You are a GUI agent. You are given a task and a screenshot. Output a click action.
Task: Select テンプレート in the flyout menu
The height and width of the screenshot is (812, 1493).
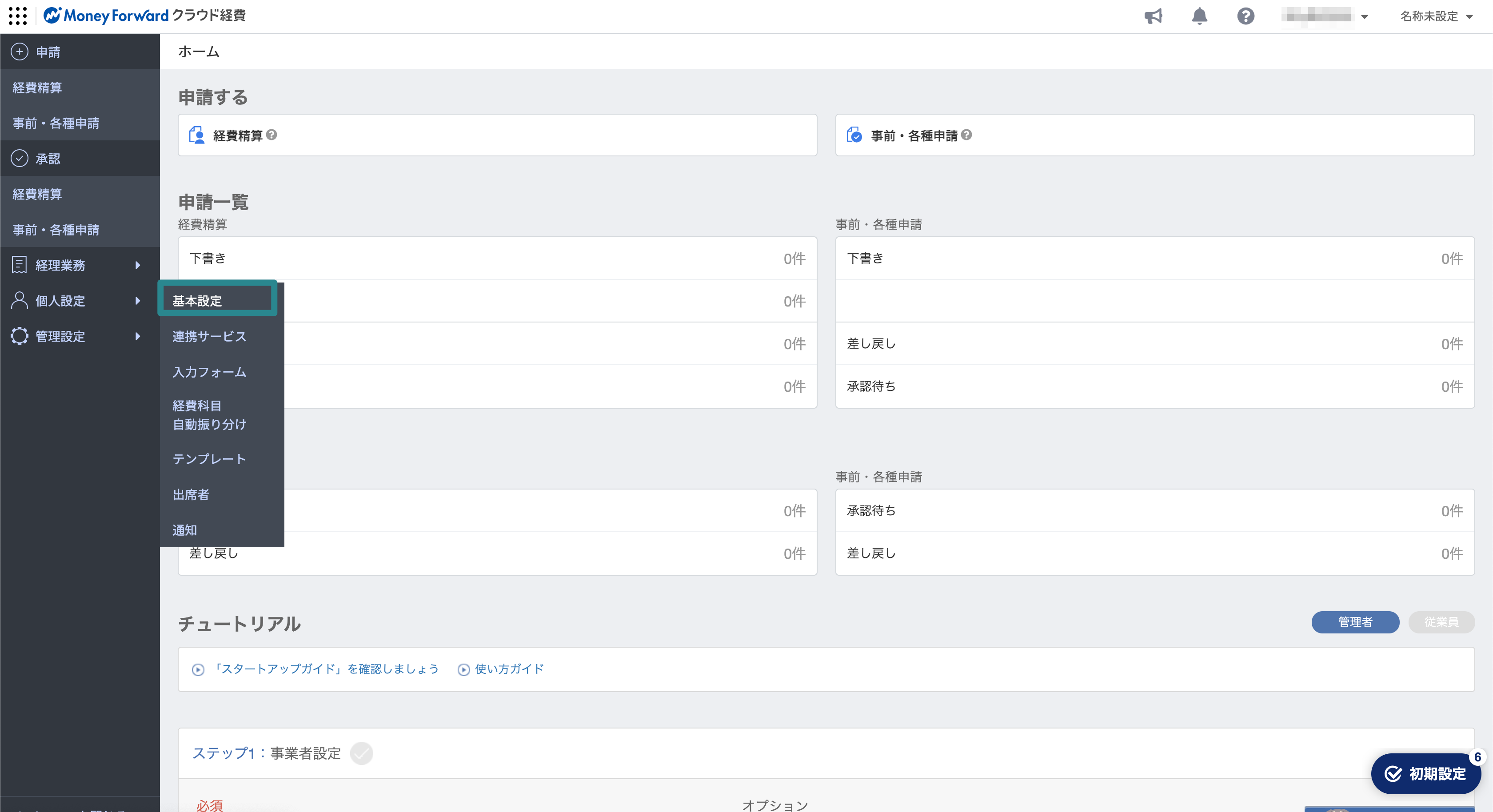click(x=209, y=459)
